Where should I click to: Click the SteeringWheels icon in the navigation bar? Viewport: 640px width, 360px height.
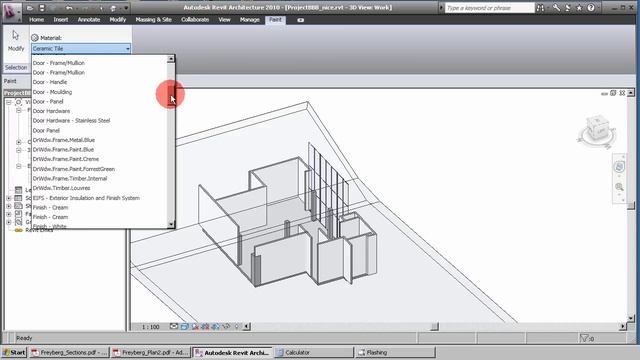tap(619, 167)
